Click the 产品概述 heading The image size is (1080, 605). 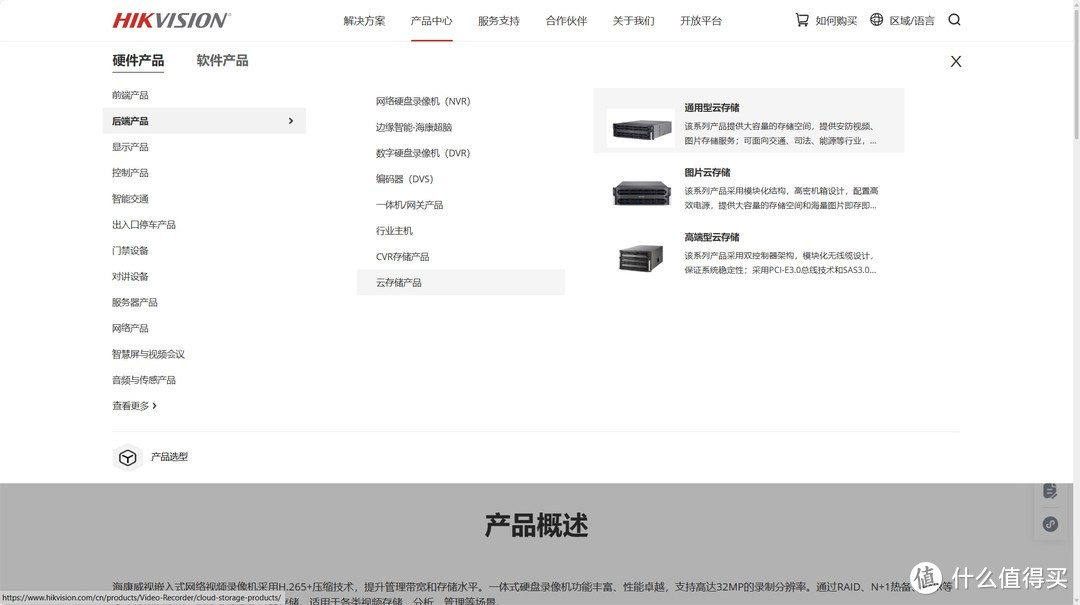(537, 526)
